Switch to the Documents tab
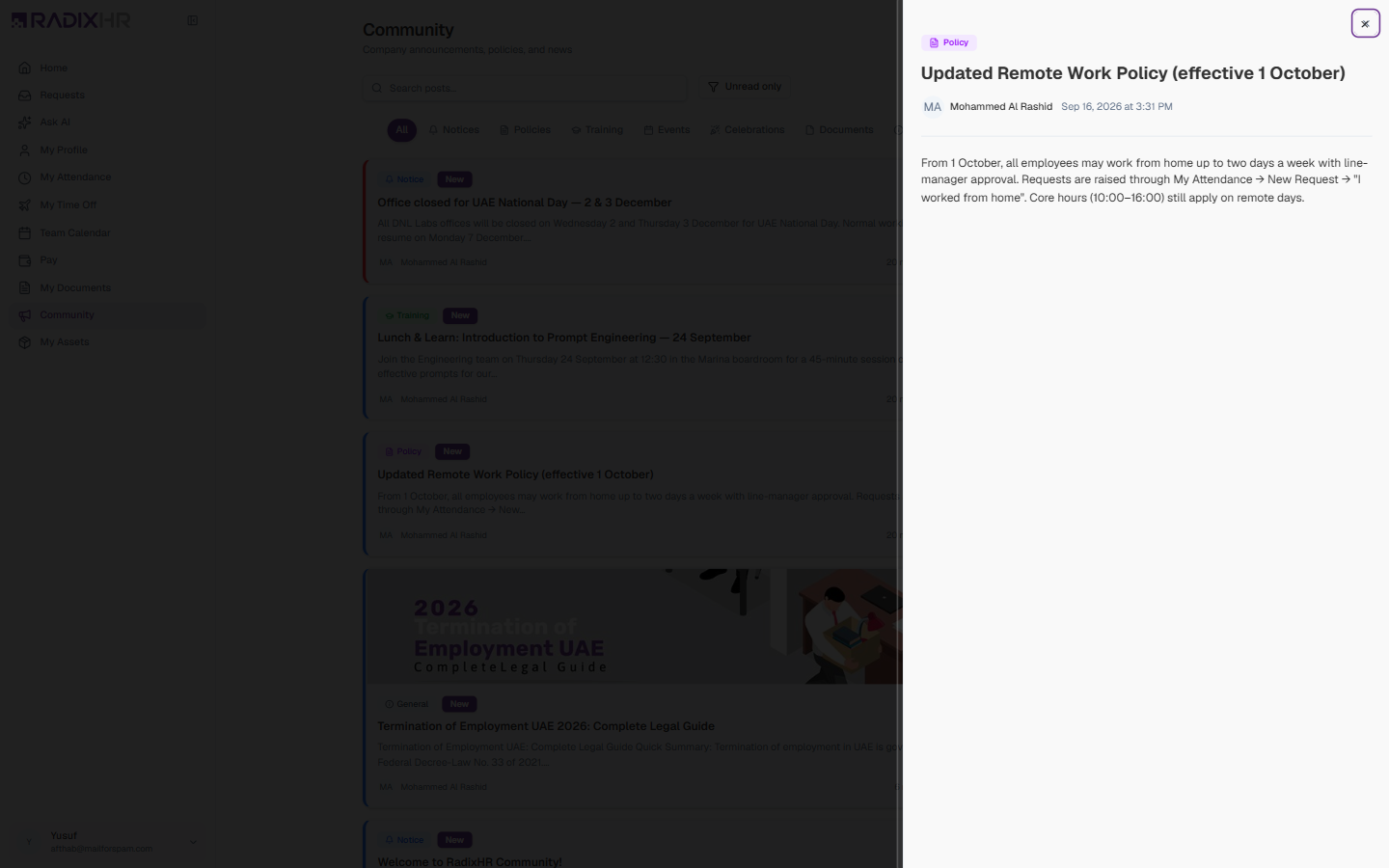 [839, 130]
